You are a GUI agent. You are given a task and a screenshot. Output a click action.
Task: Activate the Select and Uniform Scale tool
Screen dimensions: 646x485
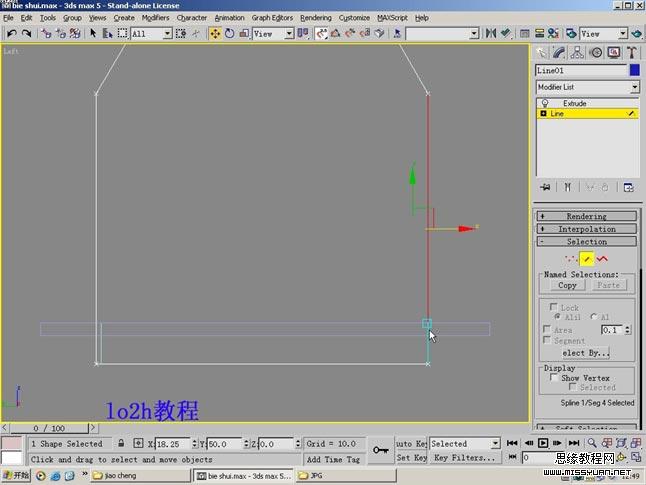(244, 33)
